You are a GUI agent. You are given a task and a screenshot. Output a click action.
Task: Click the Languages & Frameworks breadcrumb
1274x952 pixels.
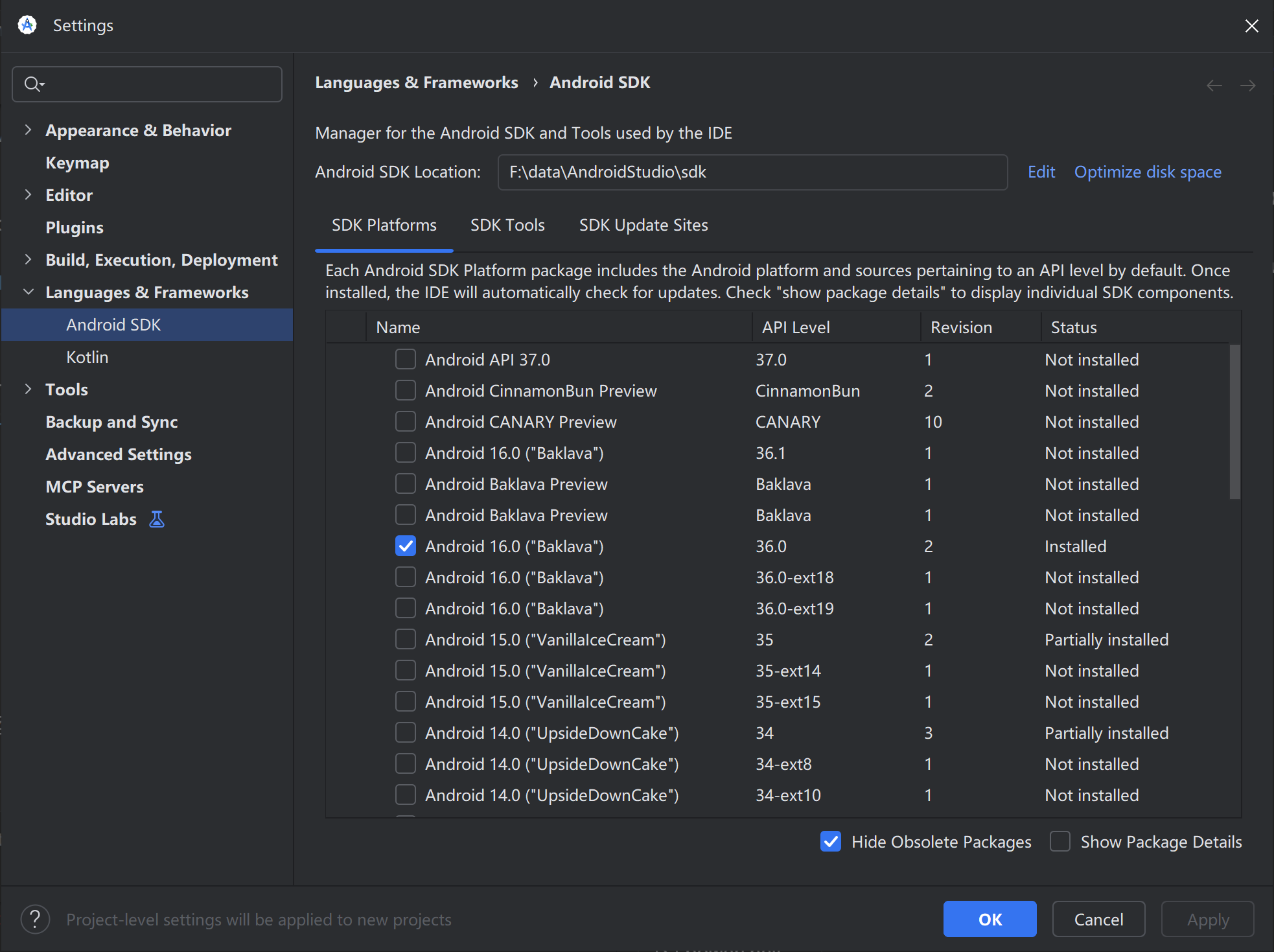coord(417,82)
